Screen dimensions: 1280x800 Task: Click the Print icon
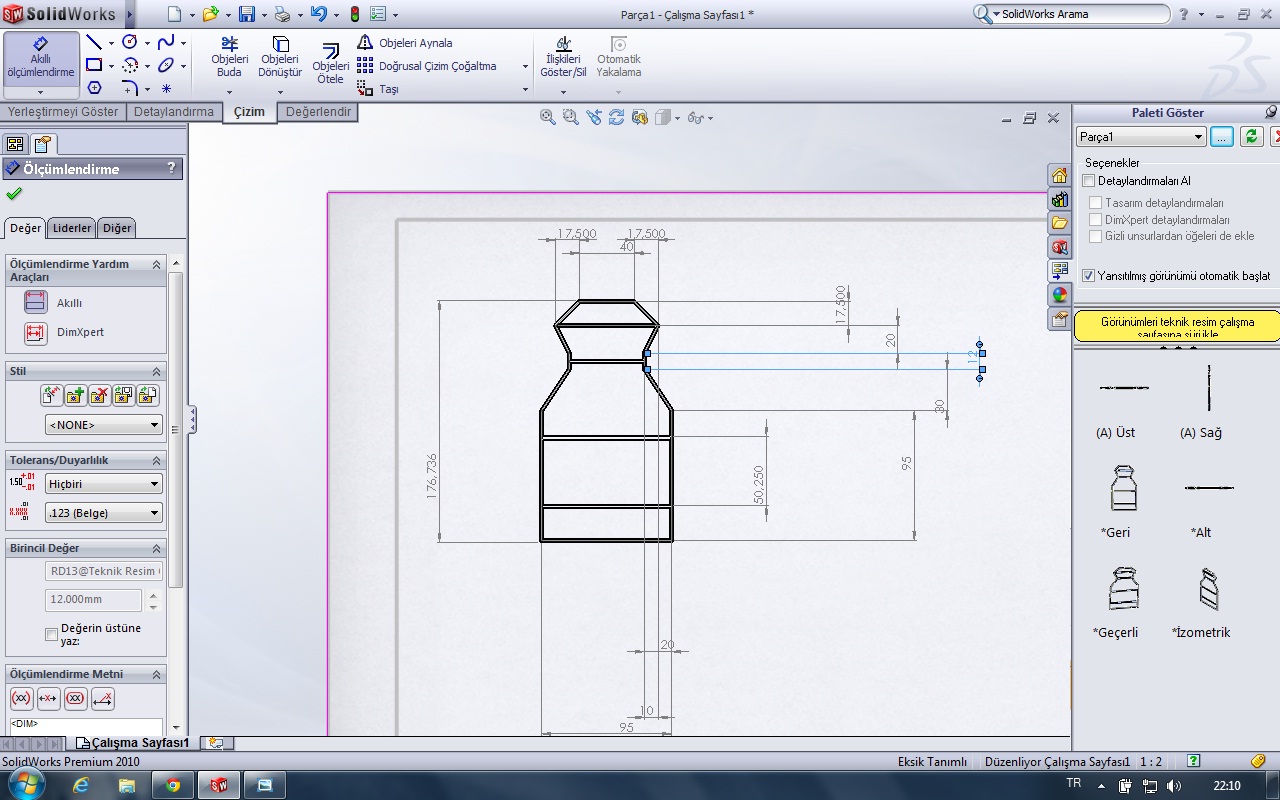tap(282, 14)
